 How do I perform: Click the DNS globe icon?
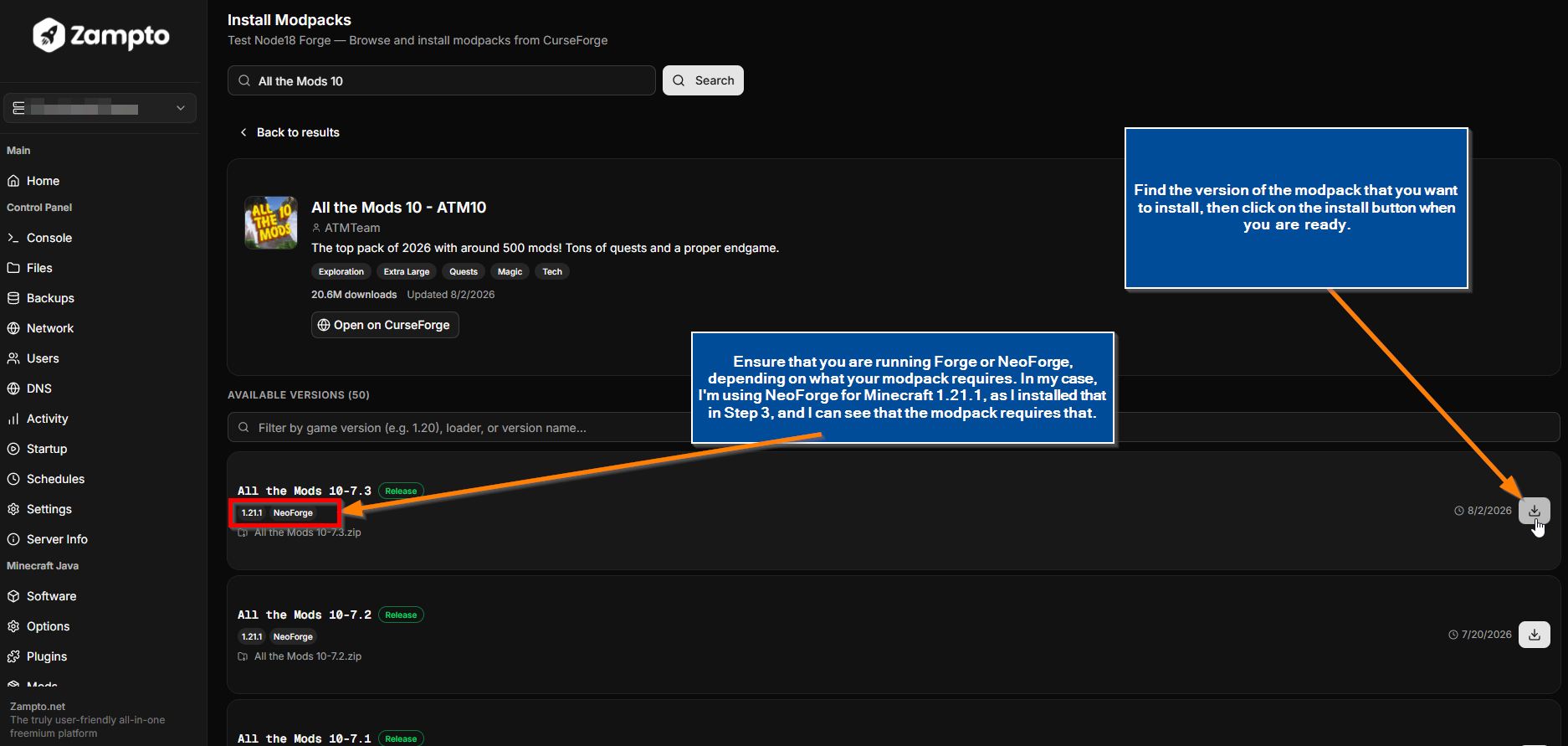(x=13, y=388)
